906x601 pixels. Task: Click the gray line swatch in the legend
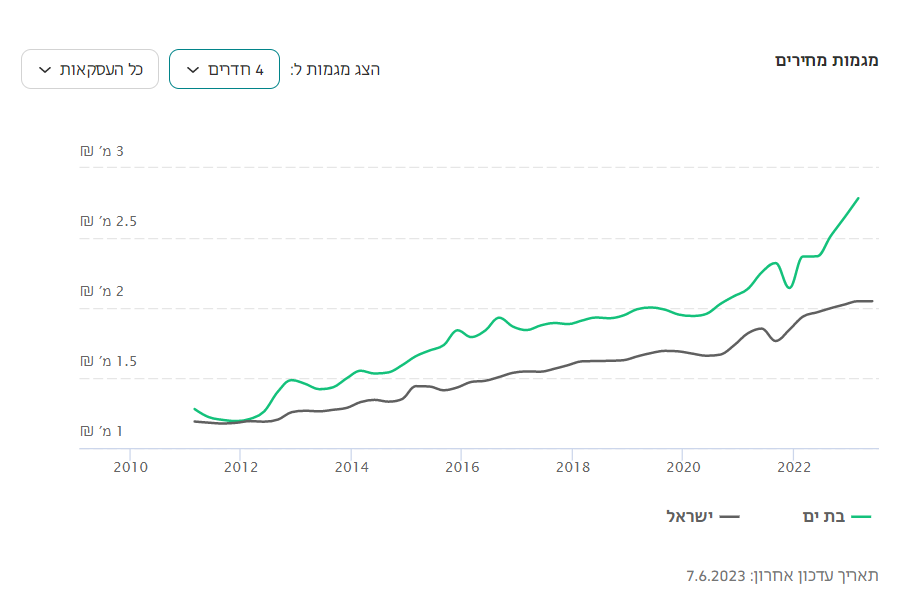pos(729,517)
